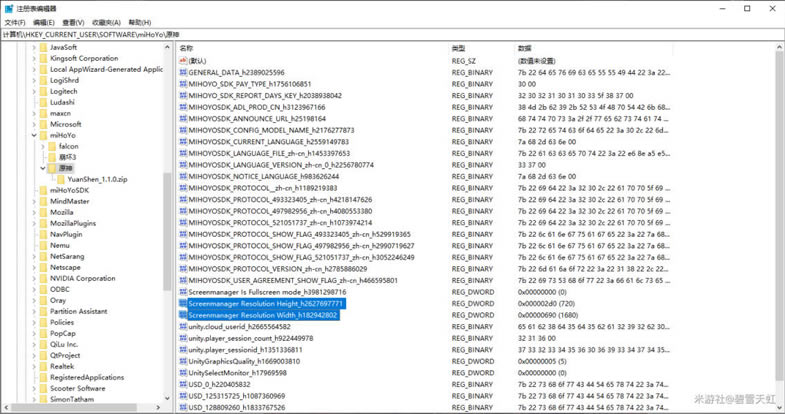
Task: Click the UnitySelectMonitor value icon
Action: pyautogui.click(x=182, y=373)
